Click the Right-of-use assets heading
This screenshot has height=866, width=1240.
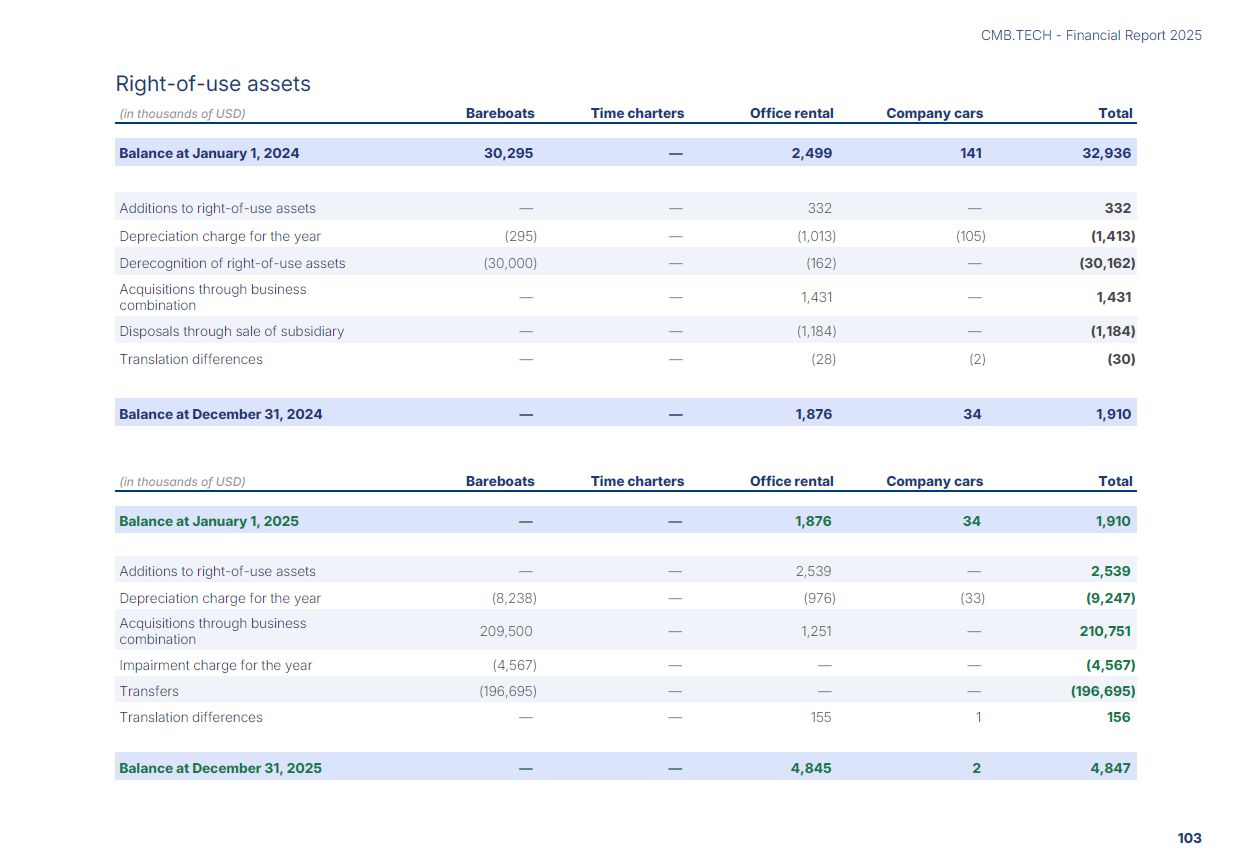(x=213, y=84)
